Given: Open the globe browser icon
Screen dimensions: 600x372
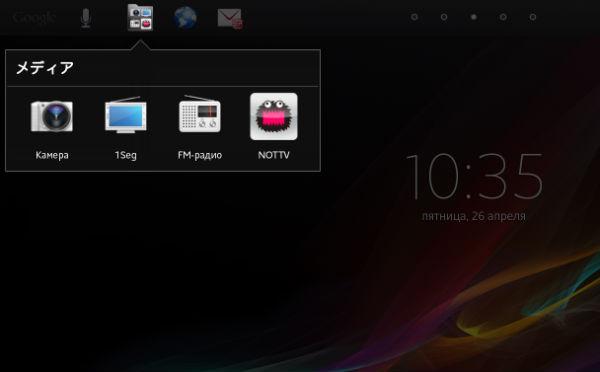Looking at the screenshot, I should [x=186, y=18].
